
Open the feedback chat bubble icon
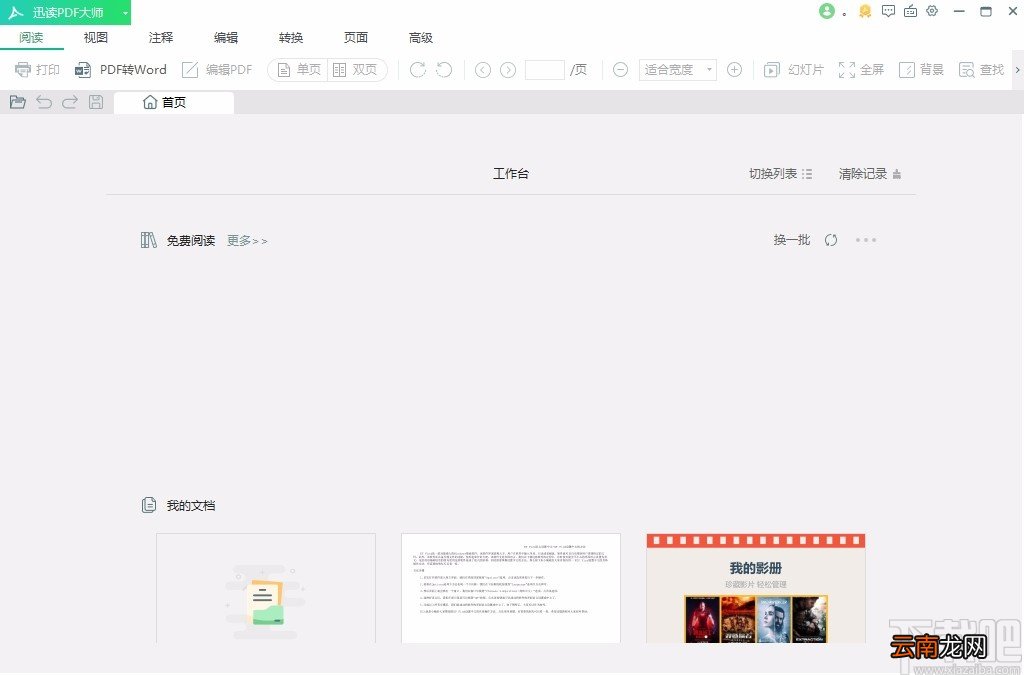(888, 11)
